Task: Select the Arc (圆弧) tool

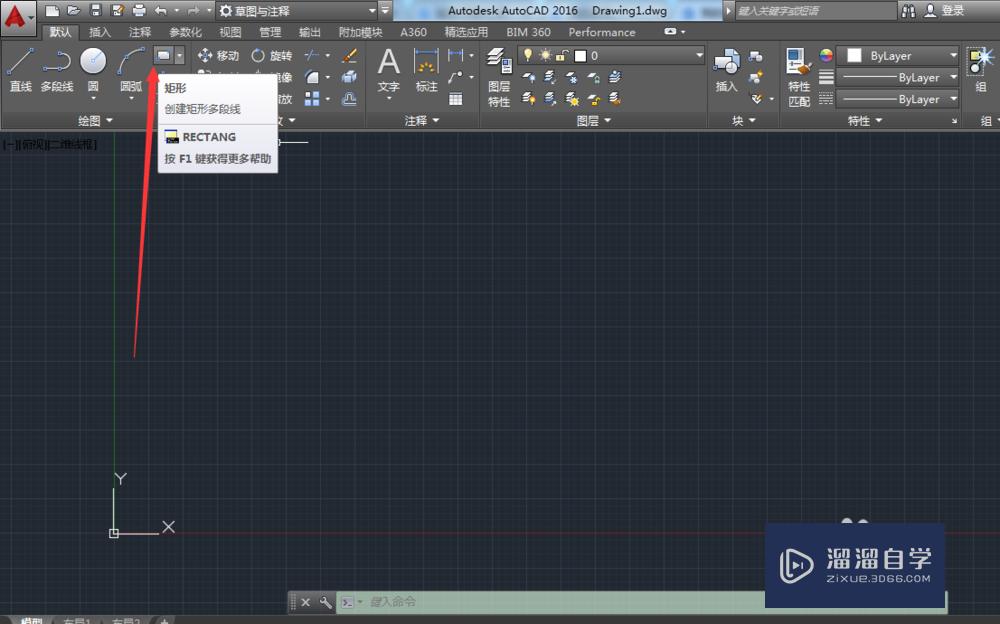Action: coord(131,70)
